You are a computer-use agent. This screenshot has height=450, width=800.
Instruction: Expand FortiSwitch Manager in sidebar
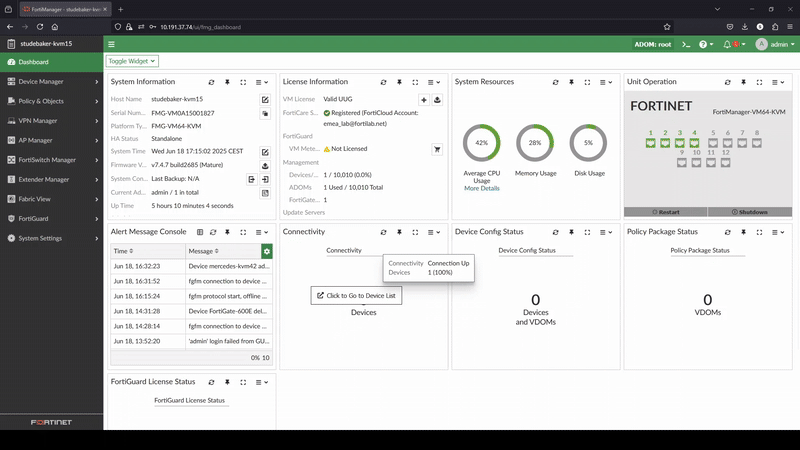click(x=52, y=160)
